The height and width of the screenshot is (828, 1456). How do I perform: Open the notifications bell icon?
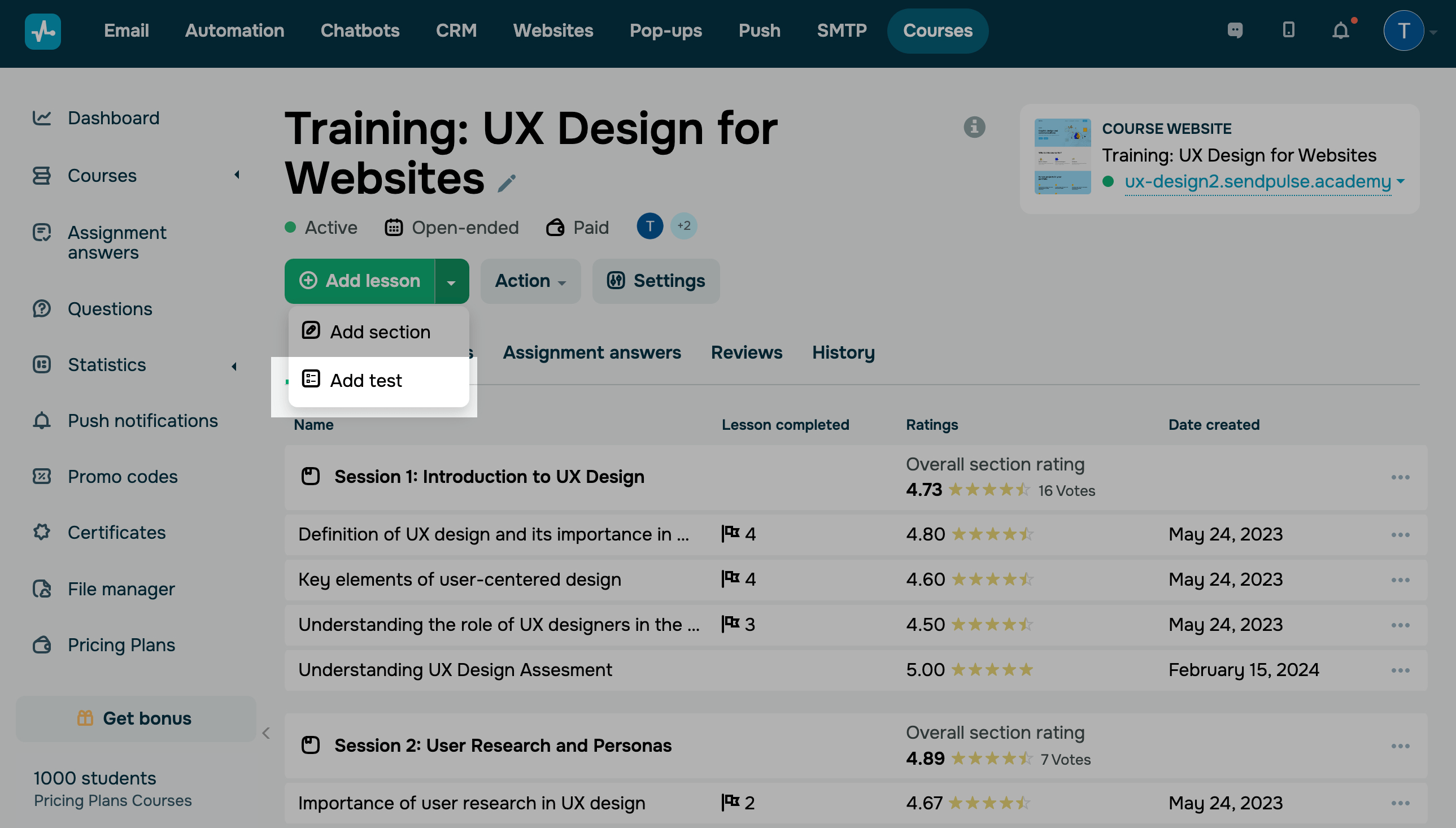[1340, 30]
